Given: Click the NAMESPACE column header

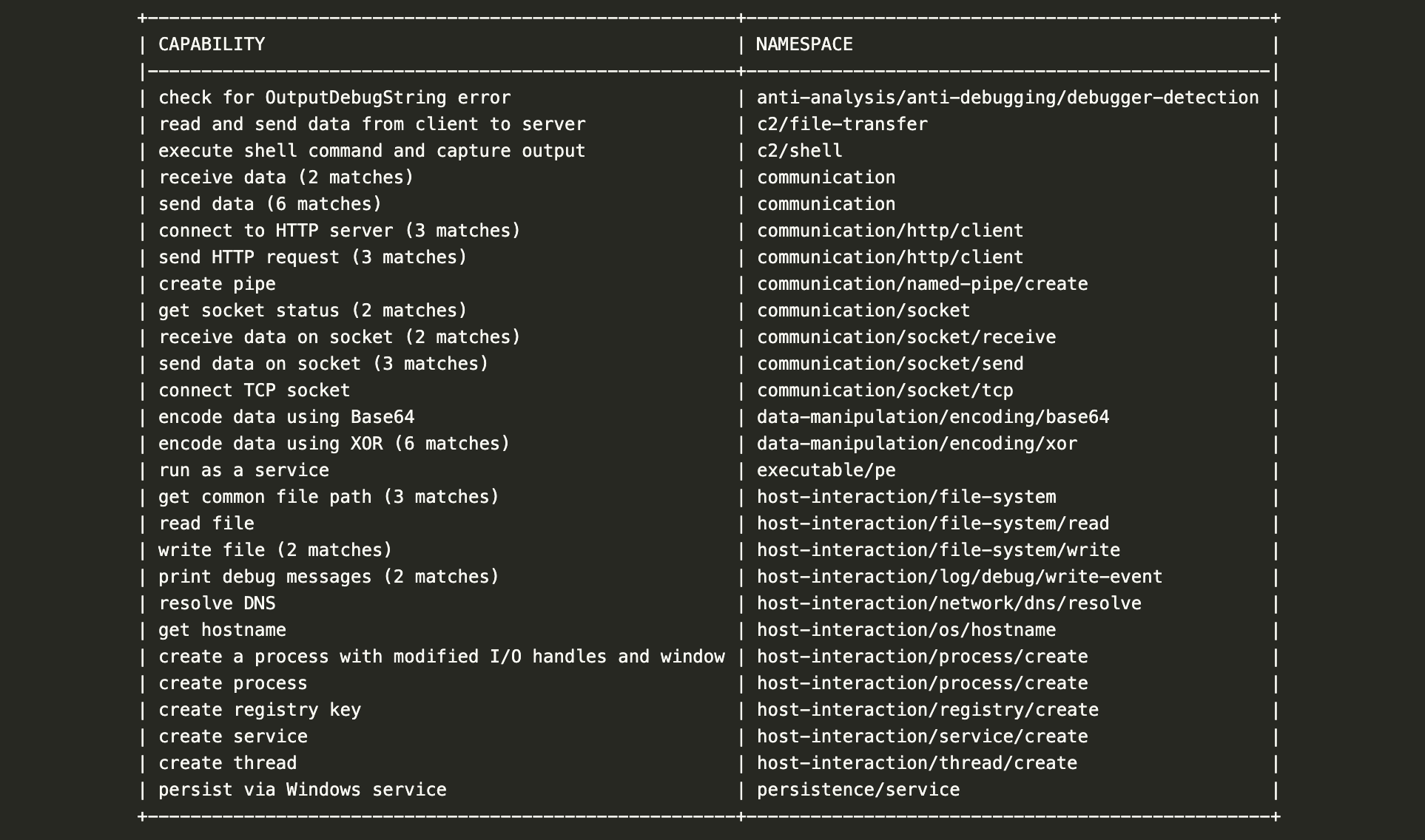Looking at the screenshot, I should click(804, 44).
